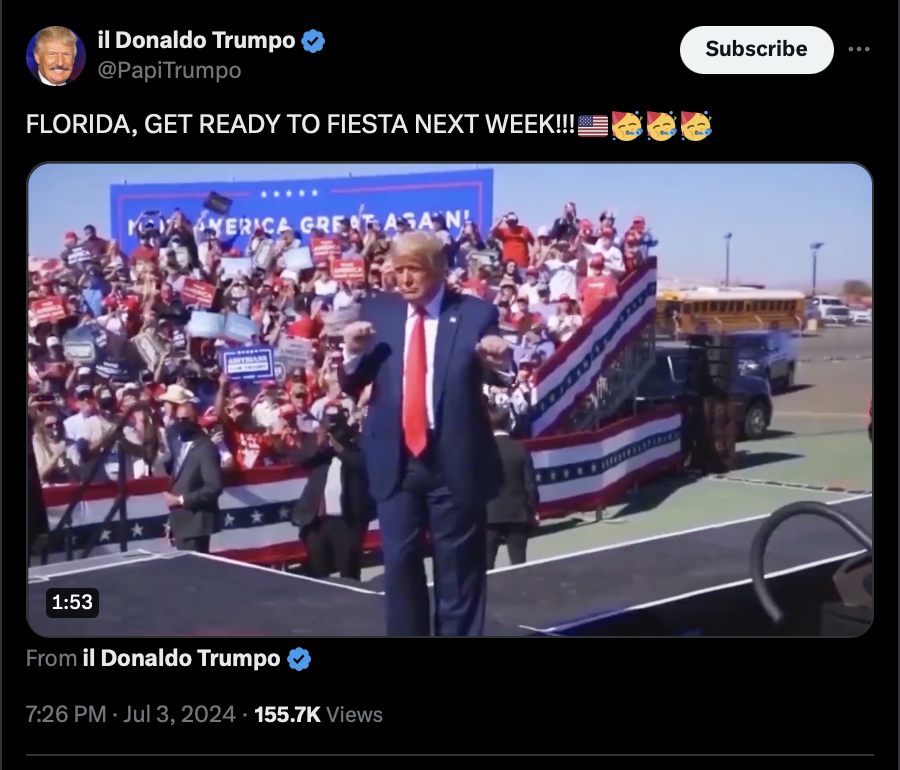Click the word From under the video
The image size is (900, 770).
coord(51,658)
